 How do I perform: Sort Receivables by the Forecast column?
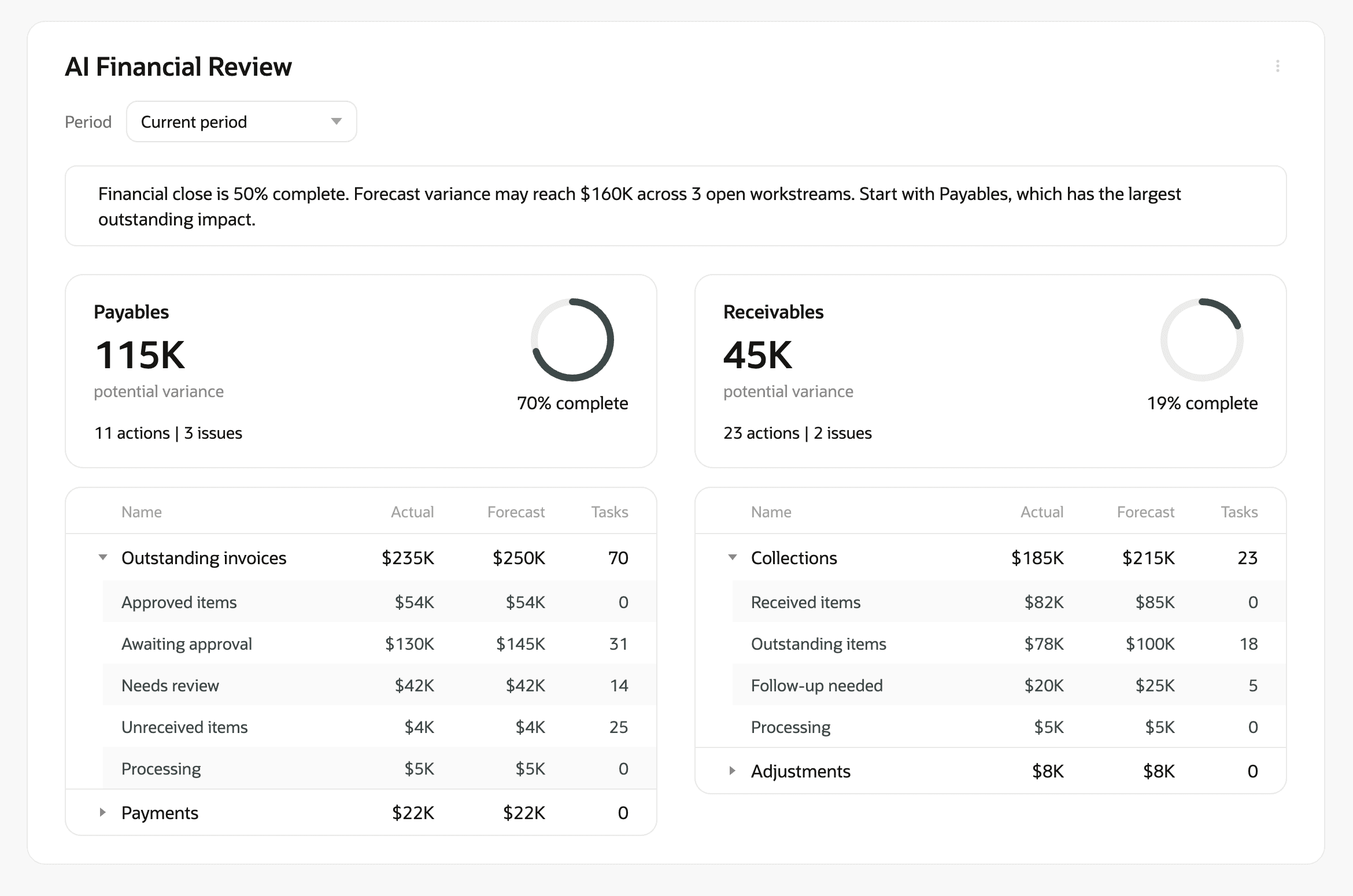pos(1145,512)
